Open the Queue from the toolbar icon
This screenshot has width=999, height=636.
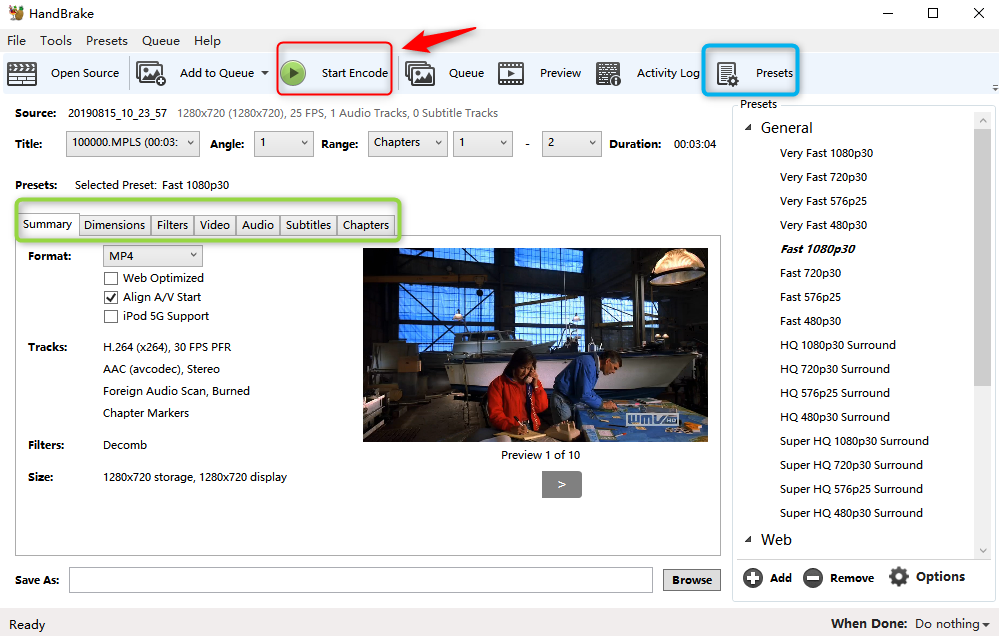point(420,73)
